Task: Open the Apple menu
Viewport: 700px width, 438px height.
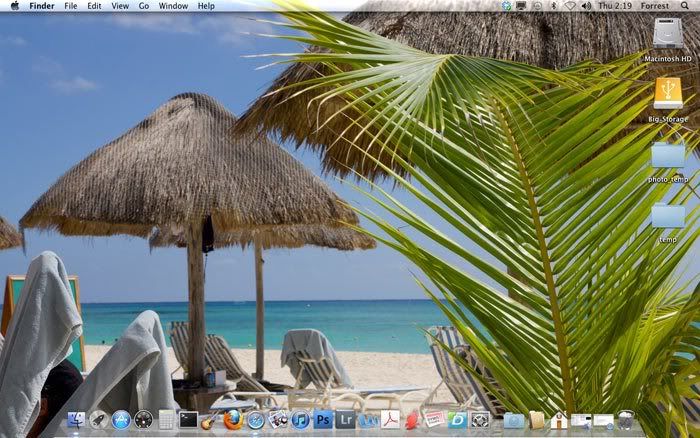Action: click(x=14, y=6)
